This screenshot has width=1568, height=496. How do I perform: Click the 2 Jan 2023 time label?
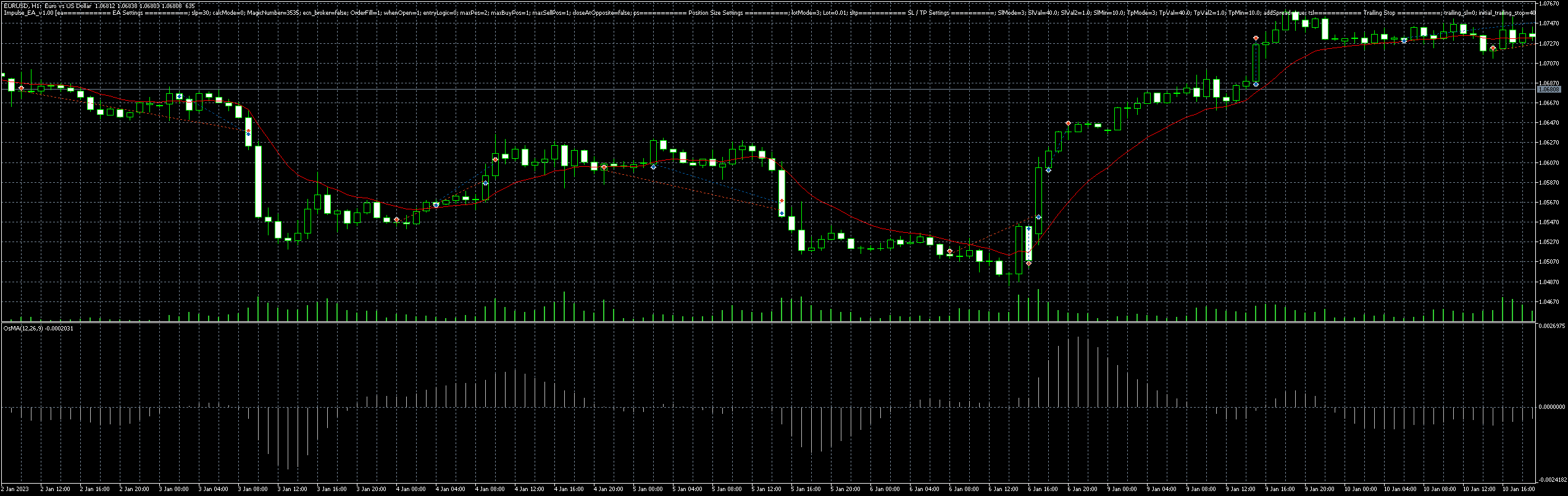click(15, 489)
